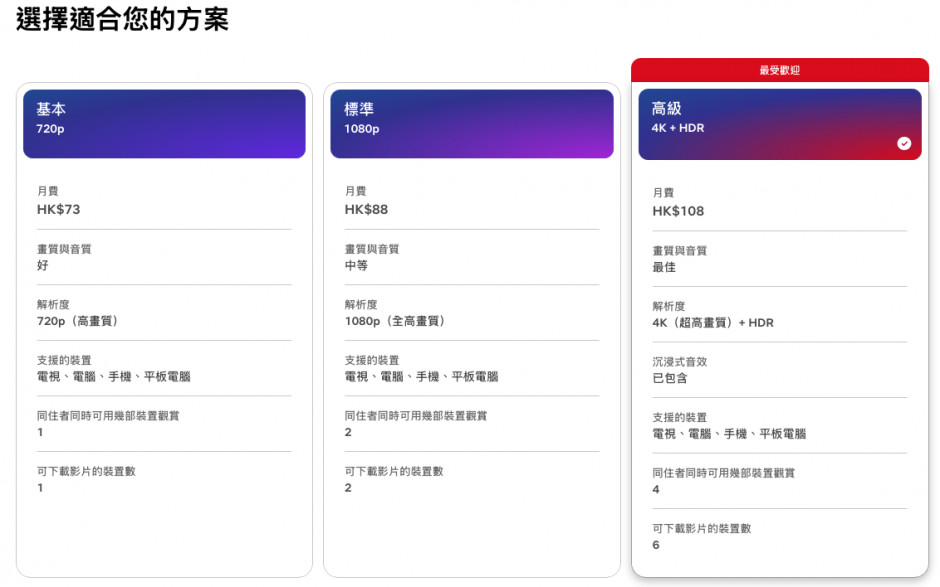Click supported devices list in 基本 plan
Image resolution: width=940 pixels, height=587 pixels.
tap(113, 377)
